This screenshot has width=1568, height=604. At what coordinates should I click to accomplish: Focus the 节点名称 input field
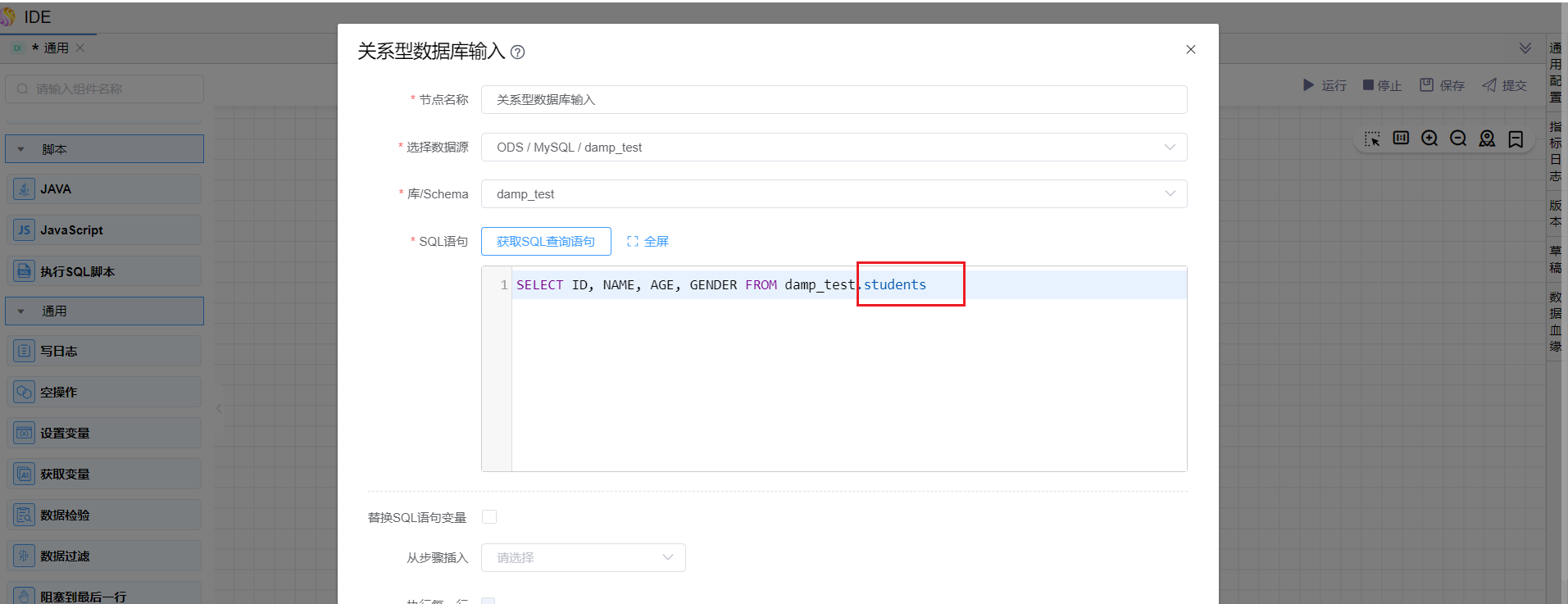click(x=834, y=100)
